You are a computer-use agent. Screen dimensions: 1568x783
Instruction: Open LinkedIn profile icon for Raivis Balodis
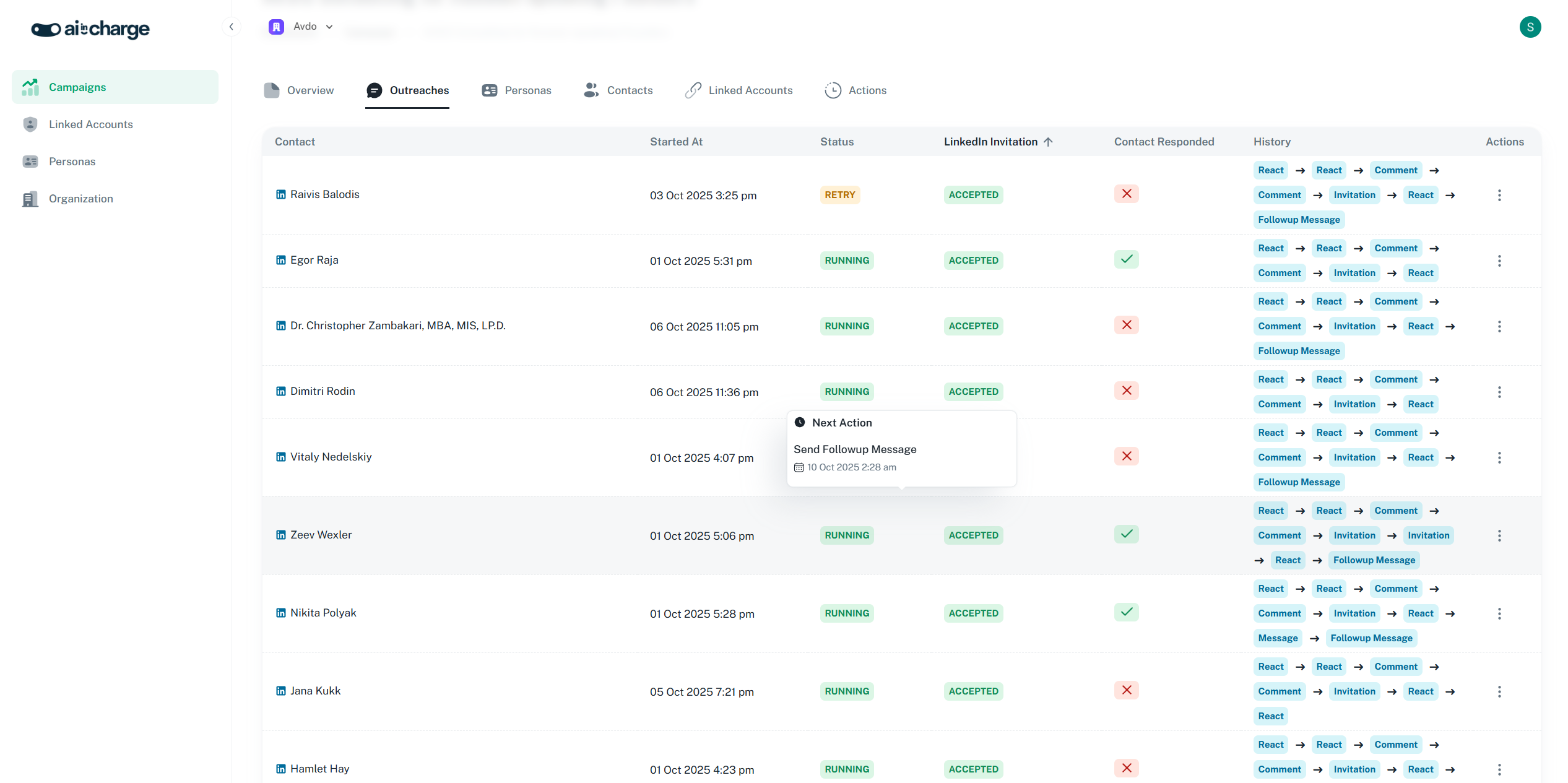click(x=280, y=194)
